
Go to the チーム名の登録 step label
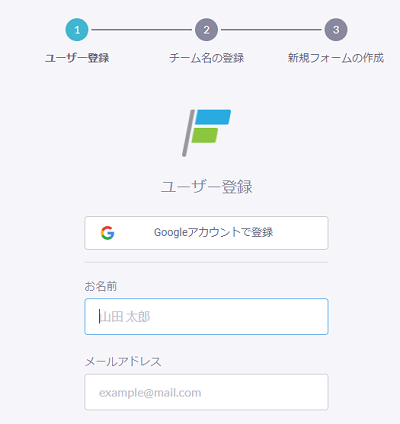tap(206, 58)
